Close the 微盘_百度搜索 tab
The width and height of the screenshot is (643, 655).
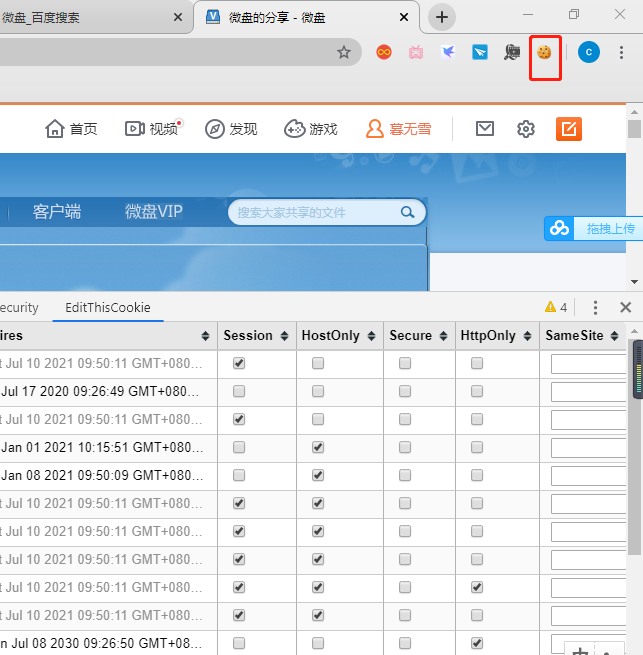[178, 17]
